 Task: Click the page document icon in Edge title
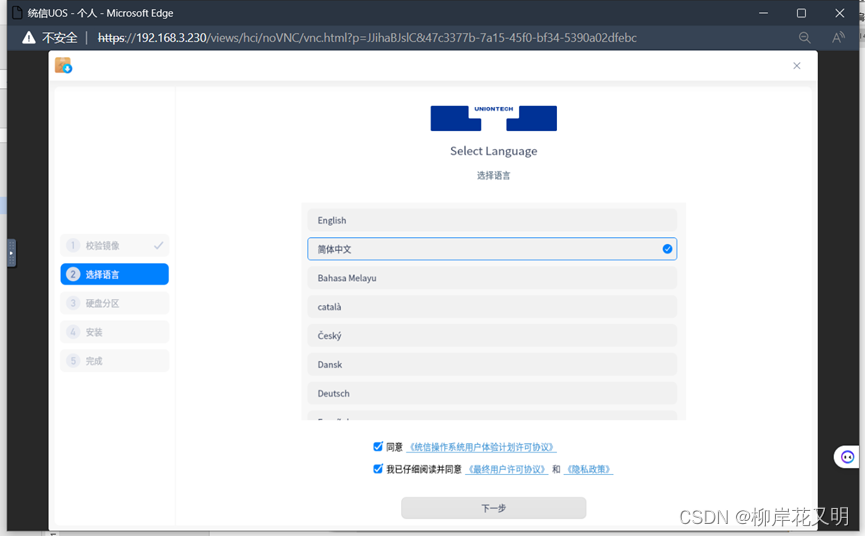point(17,13)
